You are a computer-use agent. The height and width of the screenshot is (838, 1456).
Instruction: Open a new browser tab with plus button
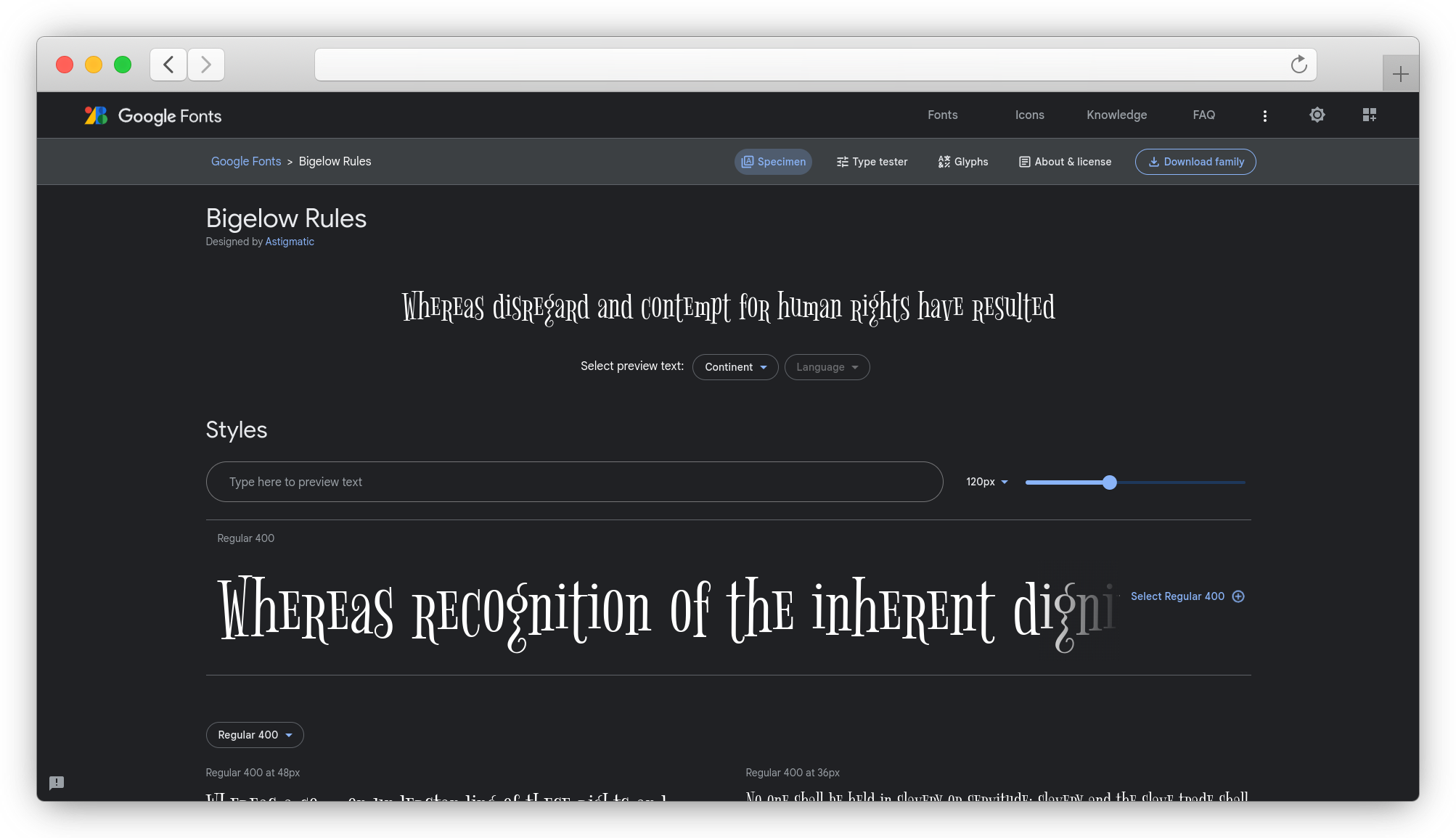point(1400,74)
